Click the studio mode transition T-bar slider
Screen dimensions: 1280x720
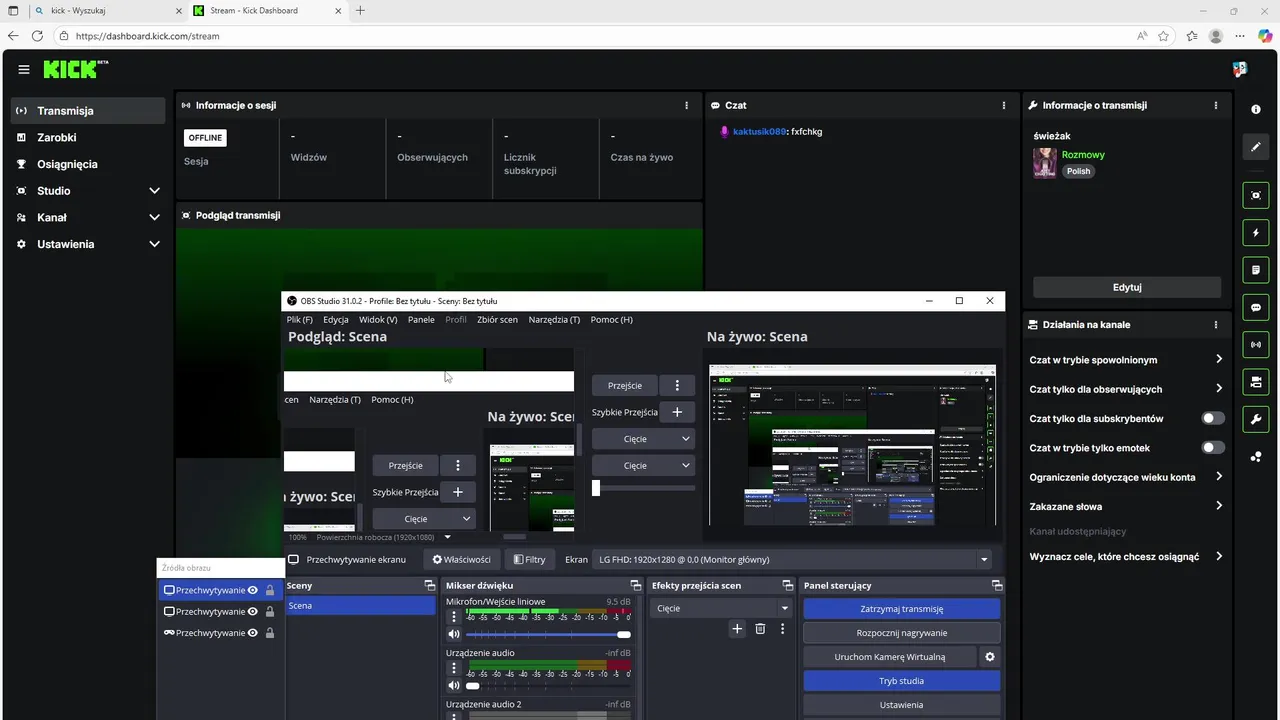643,488
